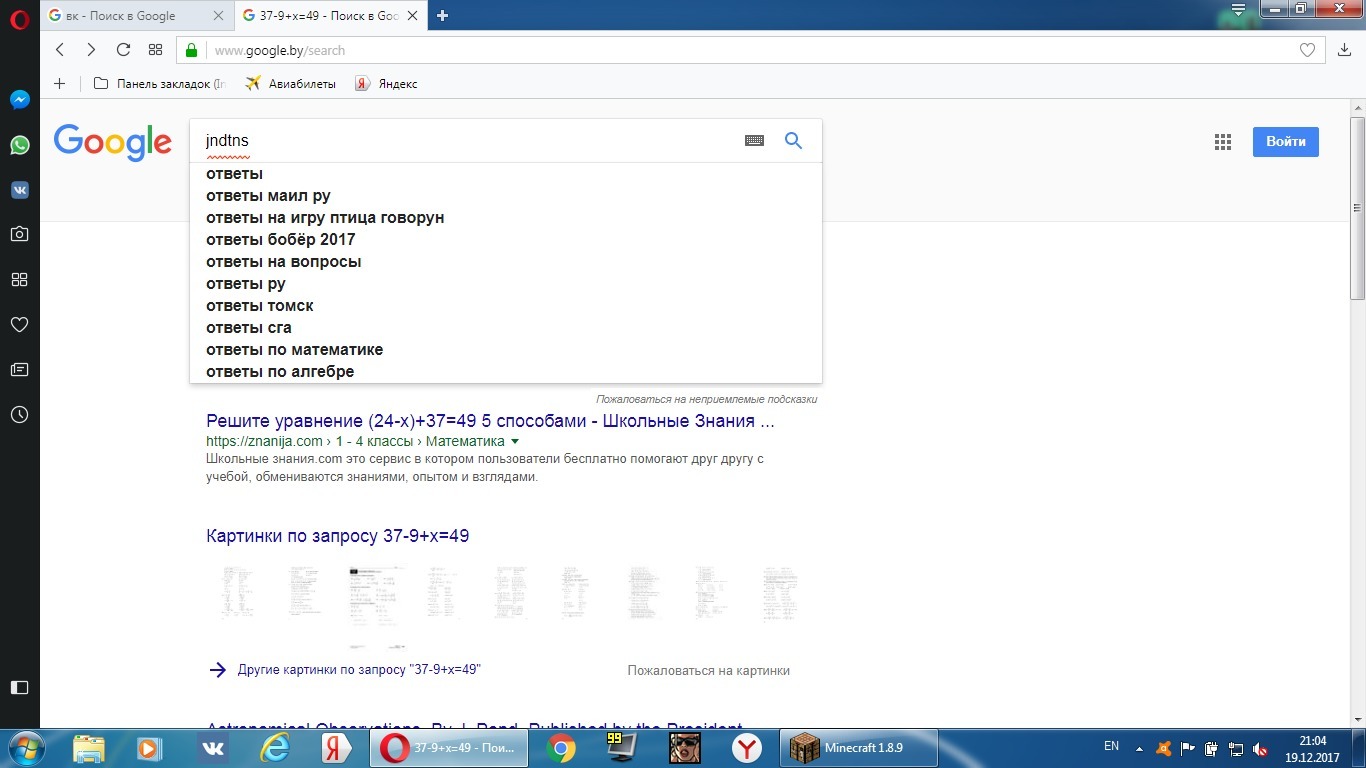Open the VK panel in Opera sidebar
1366x768 pixels.
pos(19,190)
